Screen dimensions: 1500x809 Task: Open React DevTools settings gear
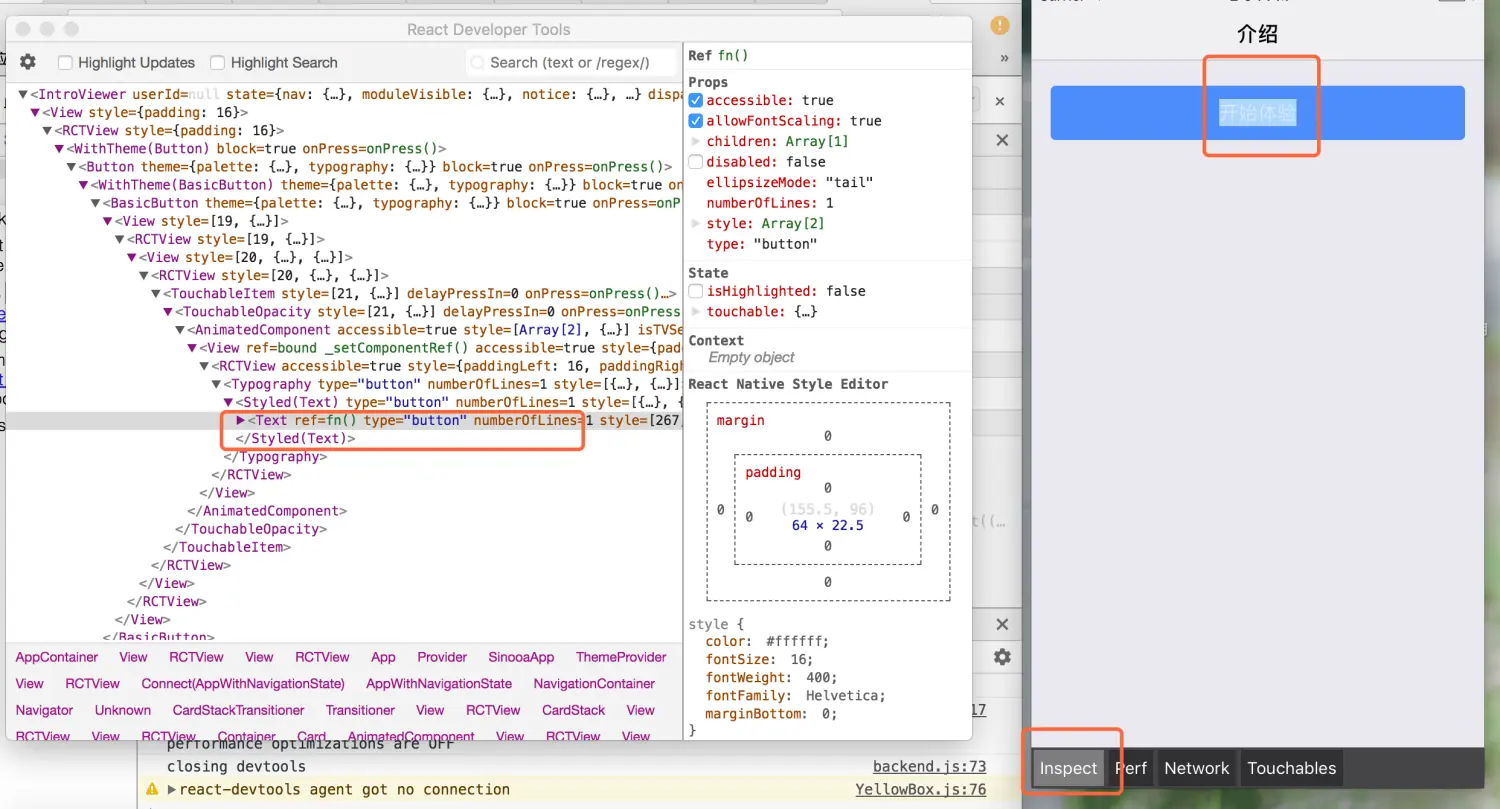[x=27, y=62]
